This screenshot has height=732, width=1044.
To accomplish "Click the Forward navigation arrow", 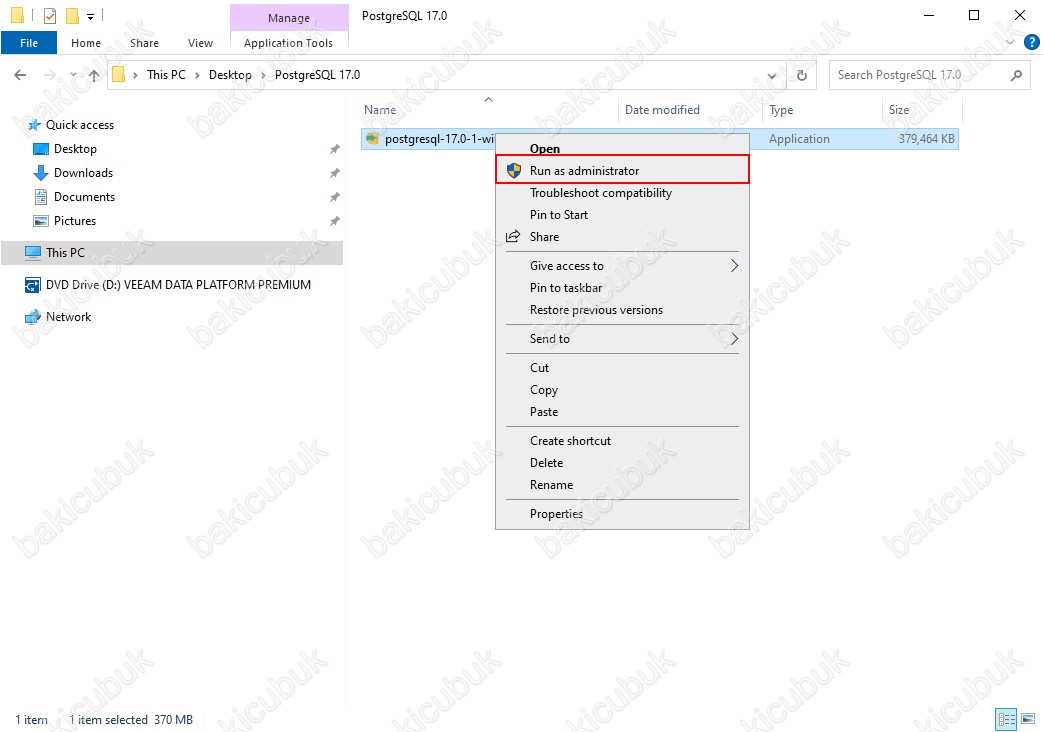I will point(49,75).
